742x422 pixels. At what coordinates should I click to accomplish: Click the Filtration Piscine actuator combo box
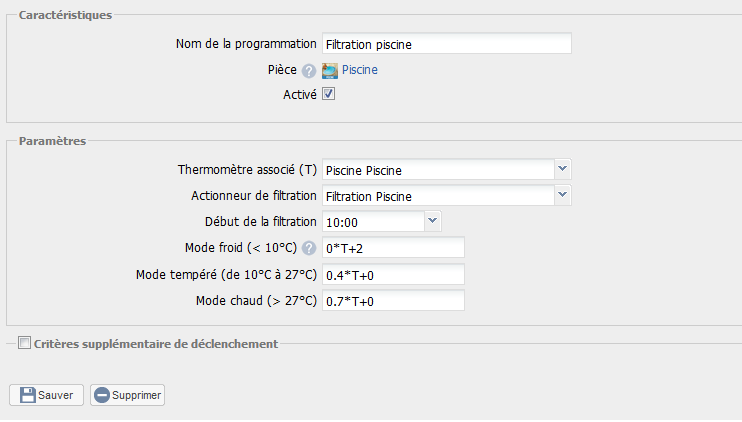pos(438,195)
